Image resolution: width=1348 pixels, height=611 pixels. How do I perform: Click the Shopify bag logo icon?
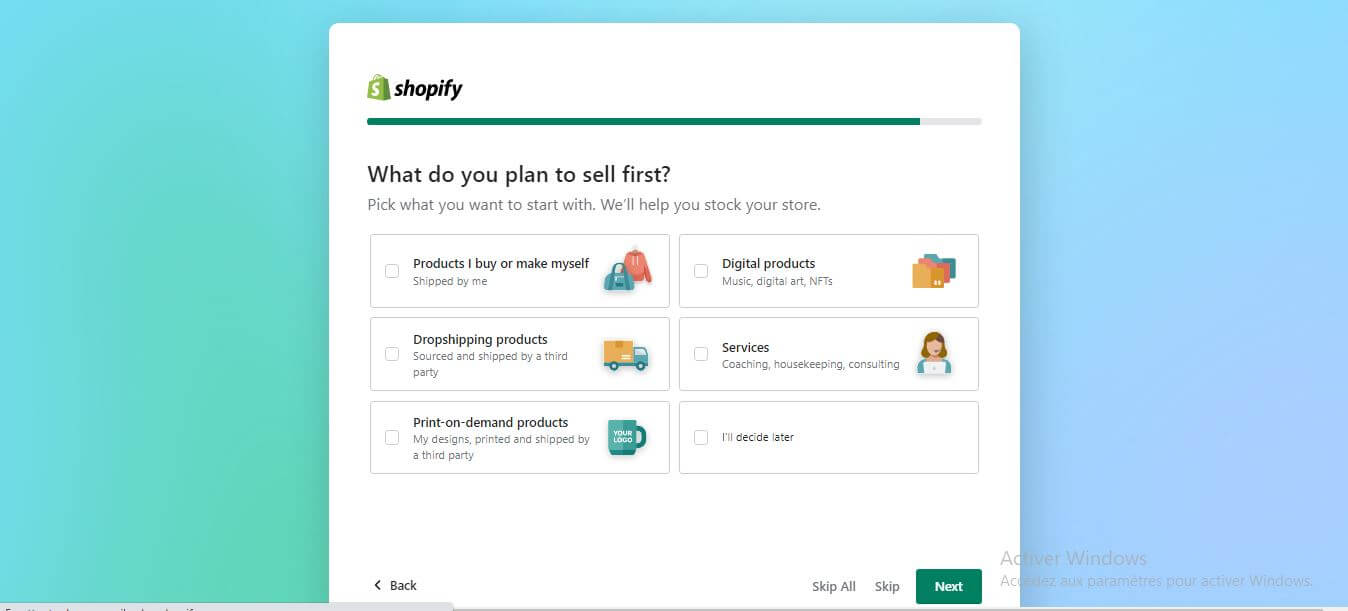coord(378,88)
